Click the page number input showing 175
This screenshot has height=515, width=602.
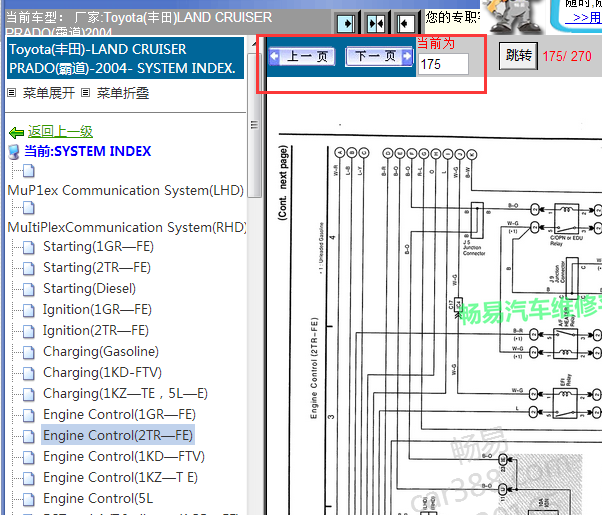click(x=443, y=64)
